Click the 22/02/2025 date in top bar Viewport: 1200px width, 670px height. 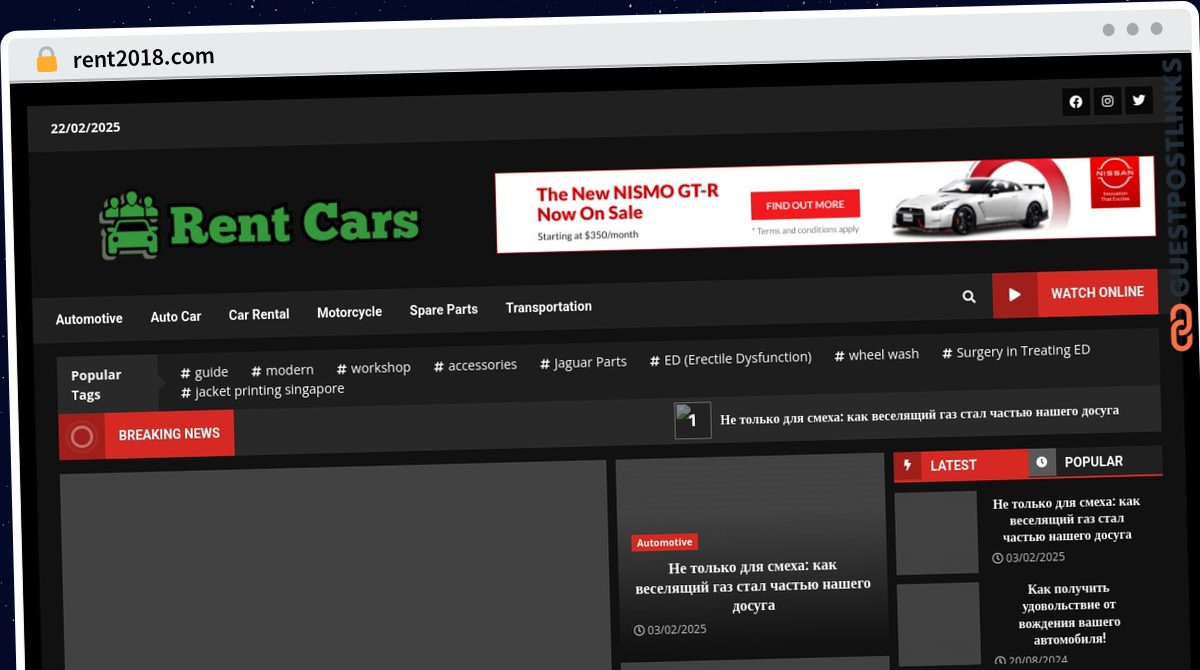click(x=85, y=128)
